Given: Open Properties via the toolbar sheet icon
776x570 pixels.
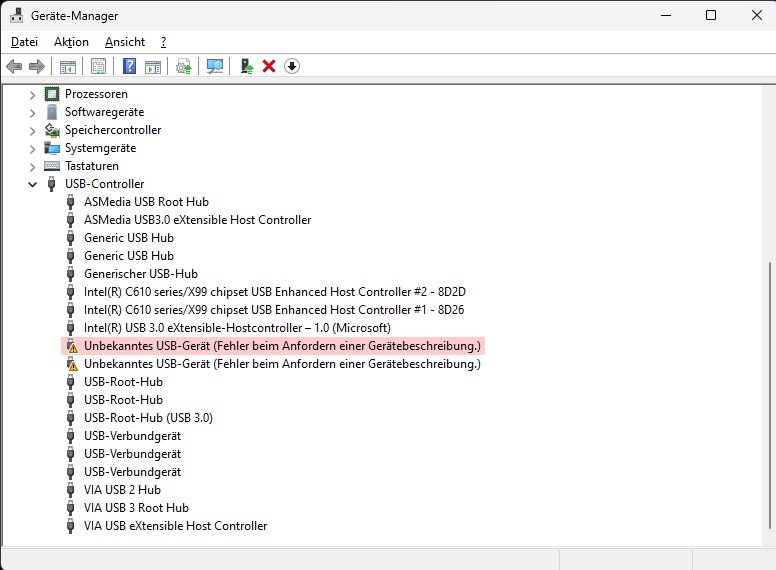Looking at the screenshot, I should 98,66.
